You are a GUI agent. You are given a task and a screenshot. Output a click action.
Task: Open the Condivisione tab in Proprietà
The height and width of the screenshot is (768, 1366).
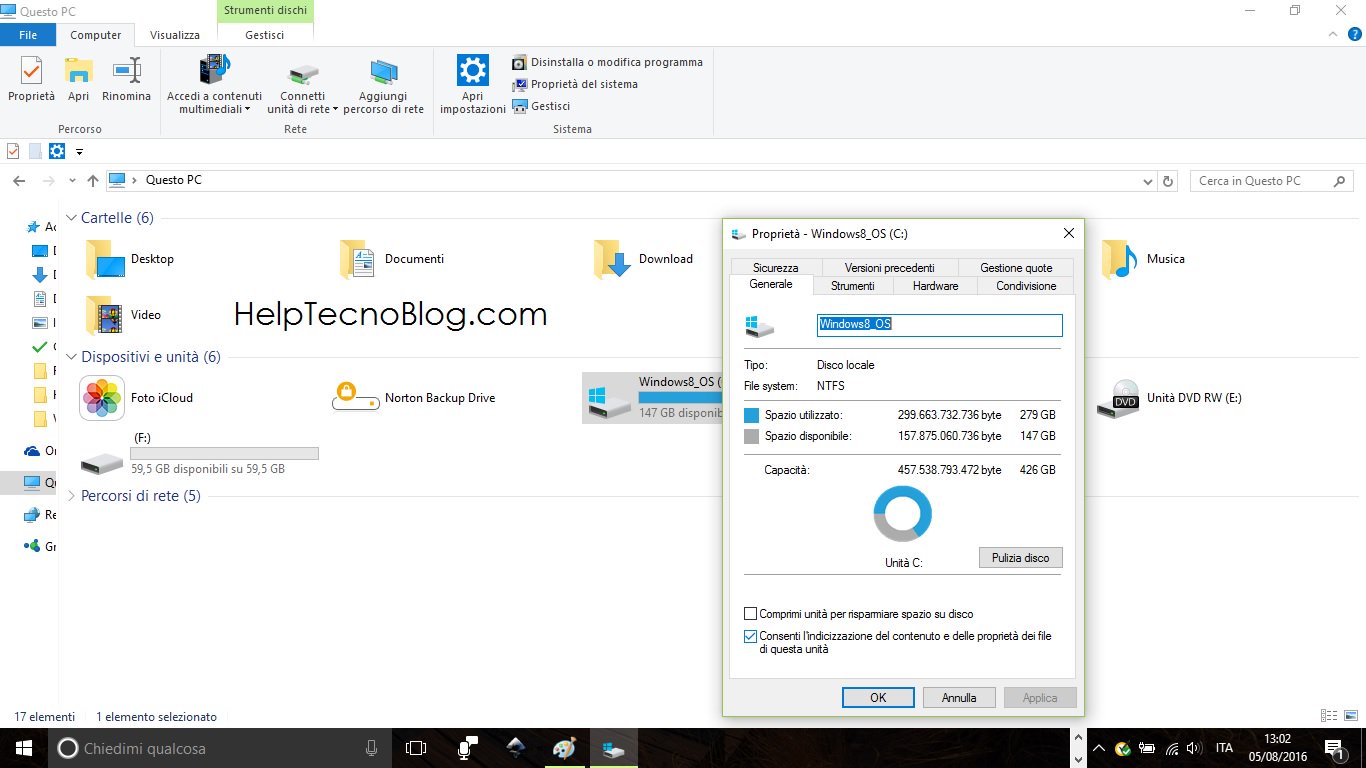point(1026,286)
